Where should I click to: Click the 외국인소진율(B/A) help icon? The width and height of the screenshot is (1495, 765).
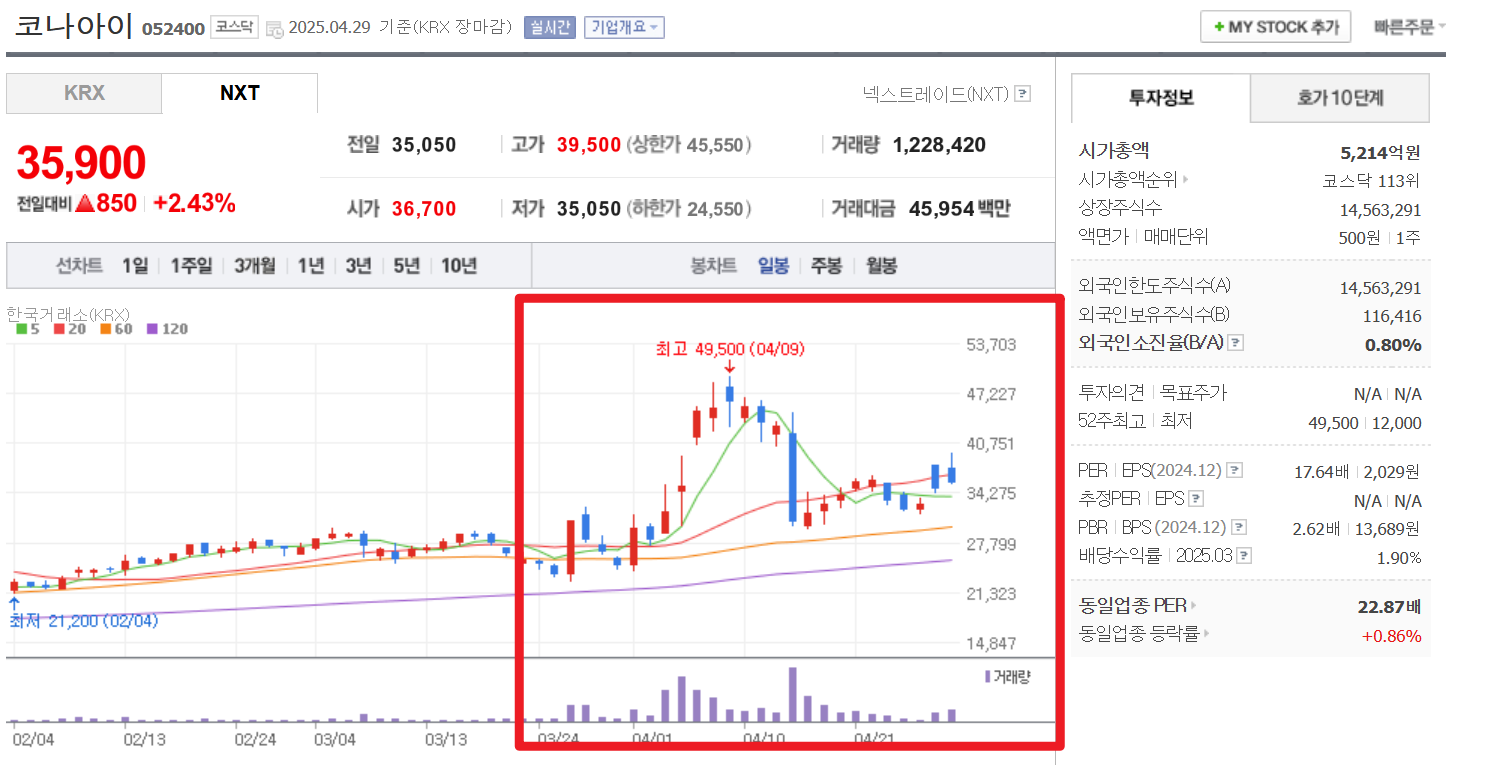click(1236, 342)
